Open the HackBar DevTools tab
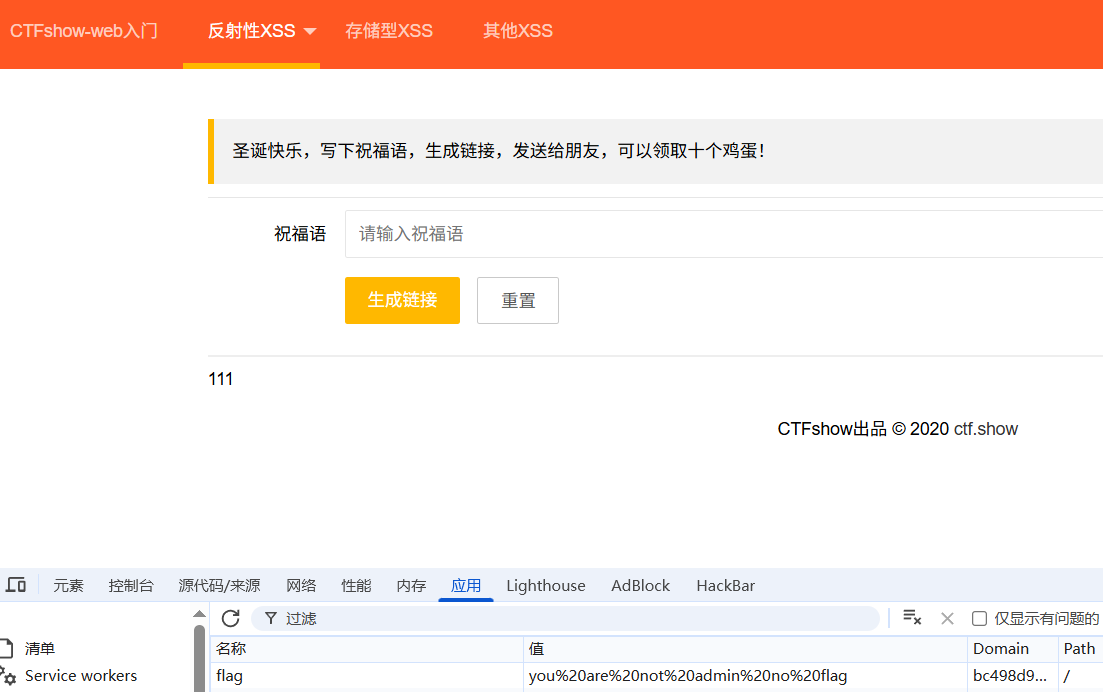 click(725, 586)
